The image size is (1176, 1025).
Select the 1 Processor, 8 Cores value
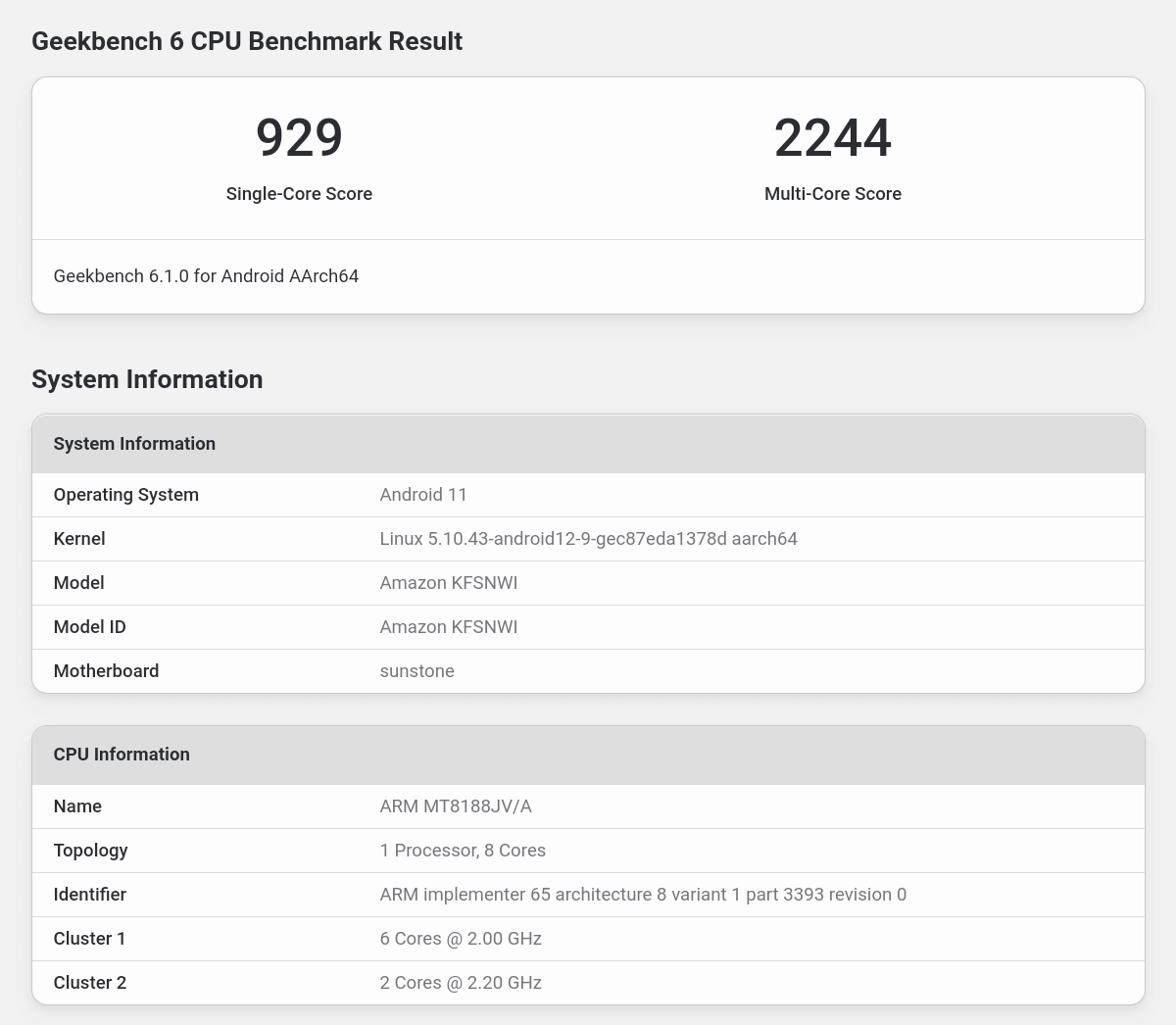pos(463,851)
